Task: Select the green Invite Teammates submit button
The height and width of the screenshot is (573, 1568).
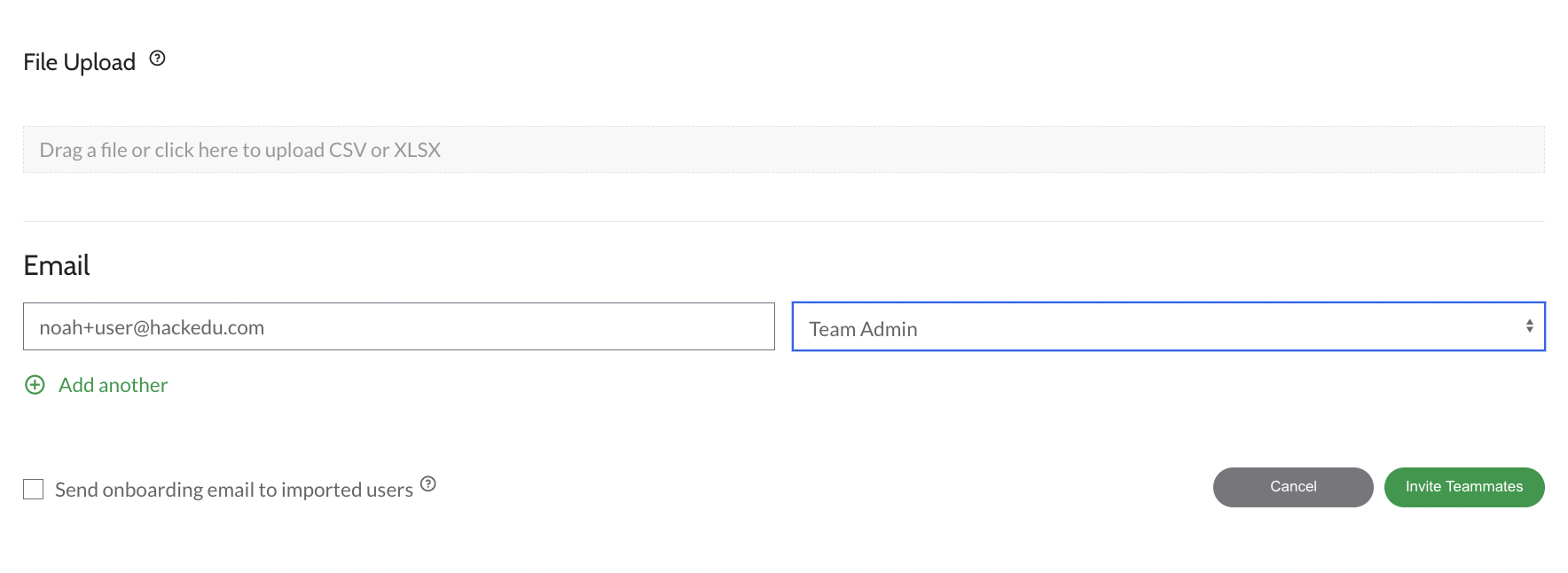Action: coord(1464,487)
